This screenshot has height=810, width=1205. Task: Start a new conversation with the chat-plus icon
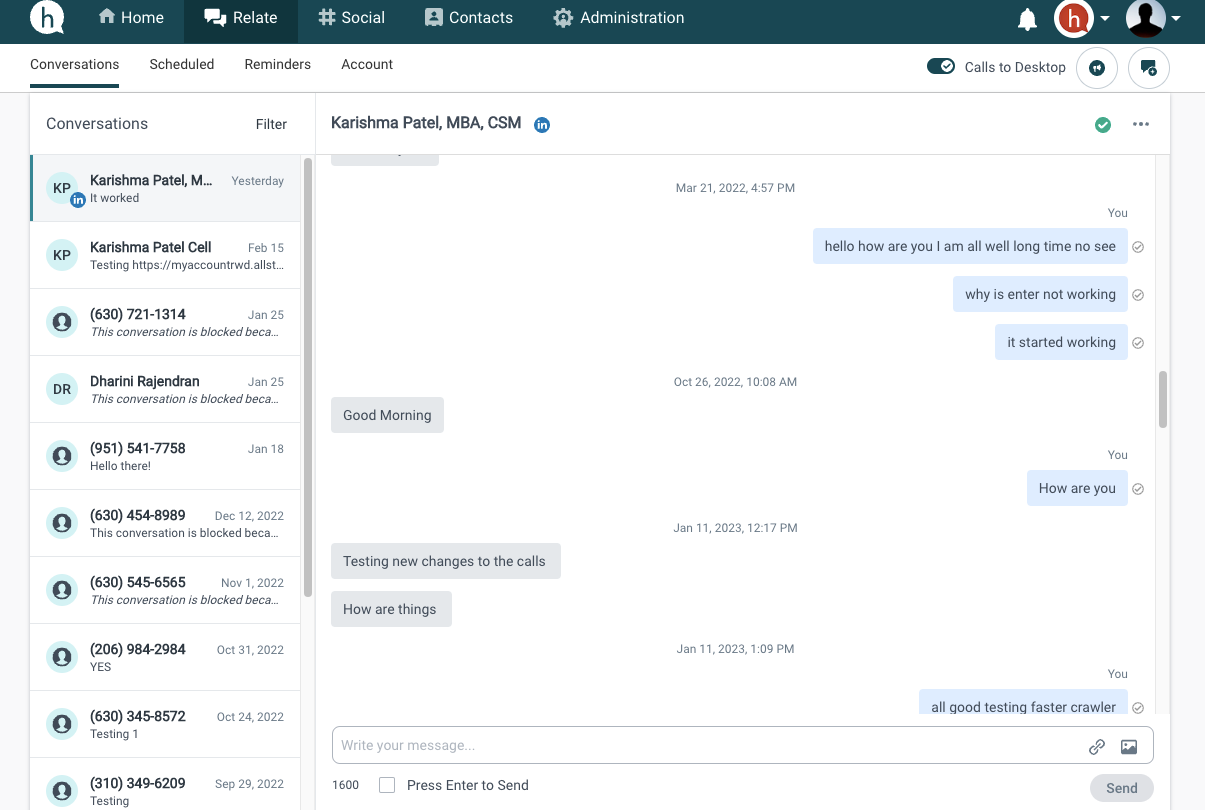click(1148, 67)
